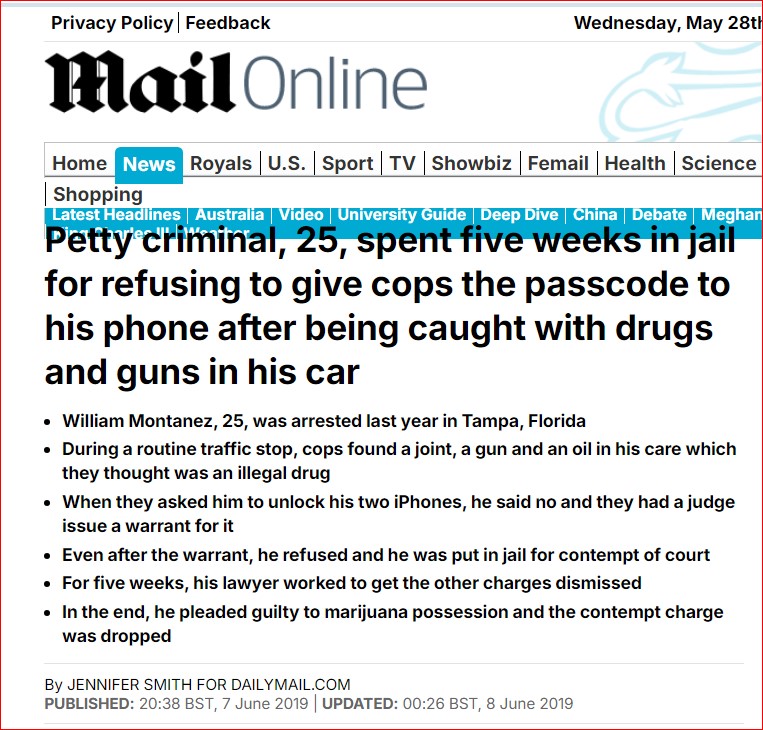The height and width of the screenshot is (730, 763).
Task: Switch to the U.S. section
Action: 287,164
